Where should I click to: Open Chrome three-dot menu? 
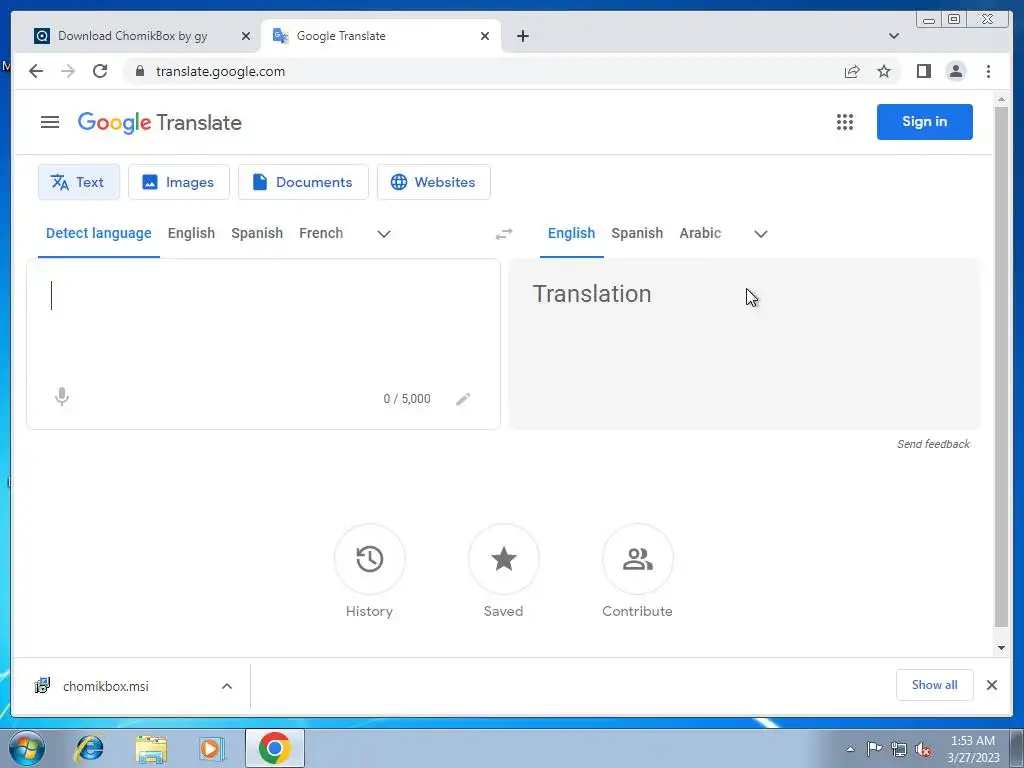click(x=988, y=71)
